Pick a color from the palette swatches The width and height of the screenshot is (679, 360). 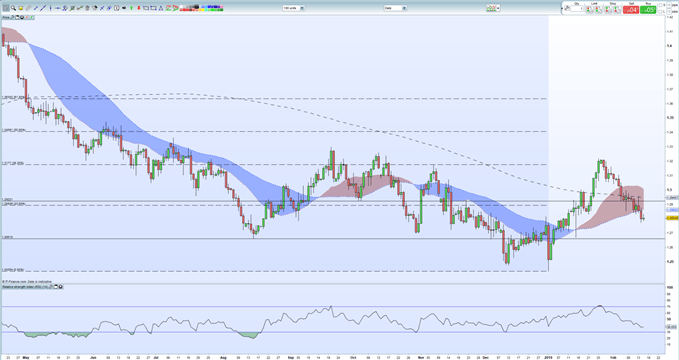point(202,8)
